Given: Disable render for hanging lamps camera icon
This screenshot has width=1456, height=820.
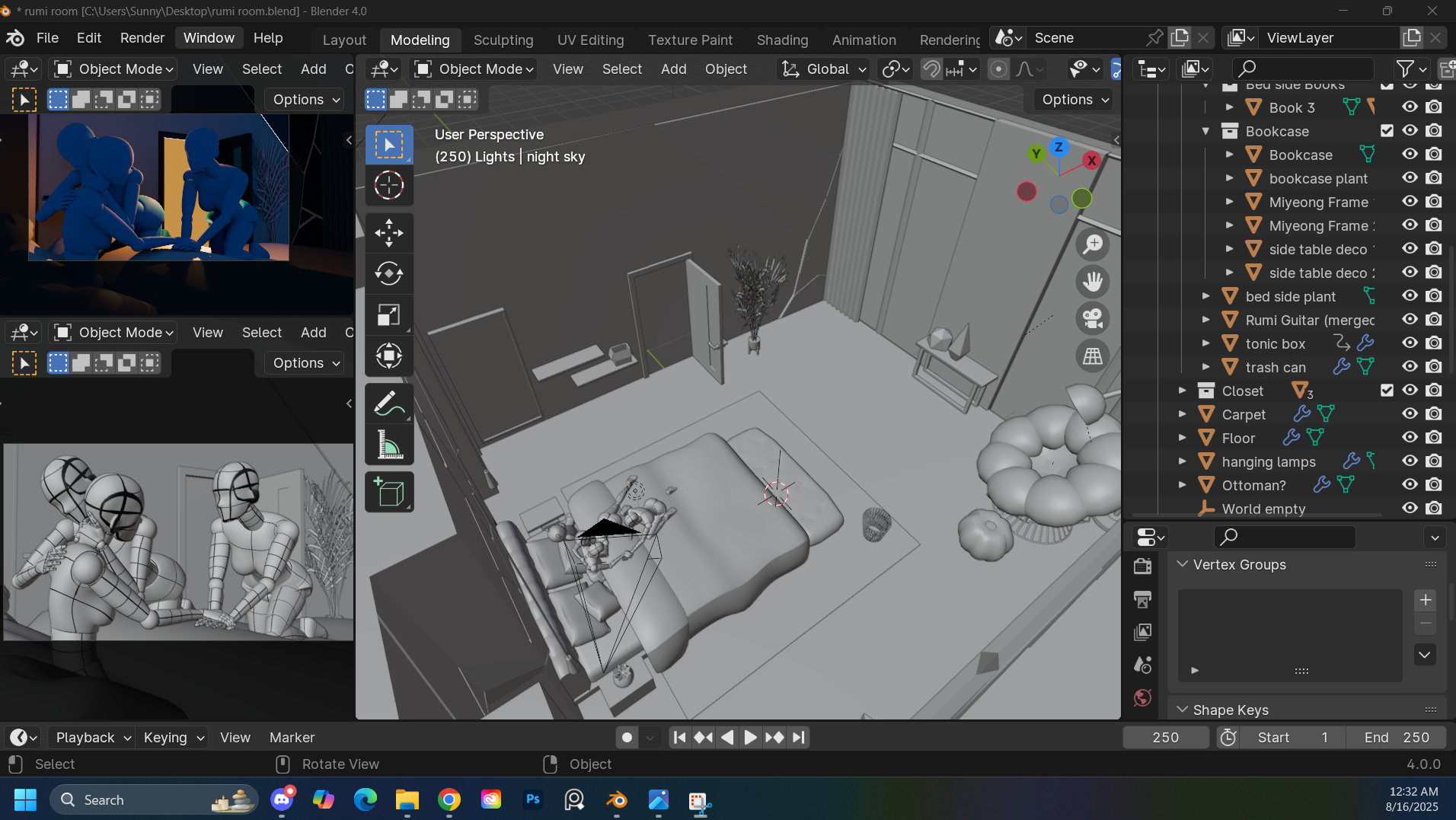Looking at the screenshot, I should [x=1435, y=461].
